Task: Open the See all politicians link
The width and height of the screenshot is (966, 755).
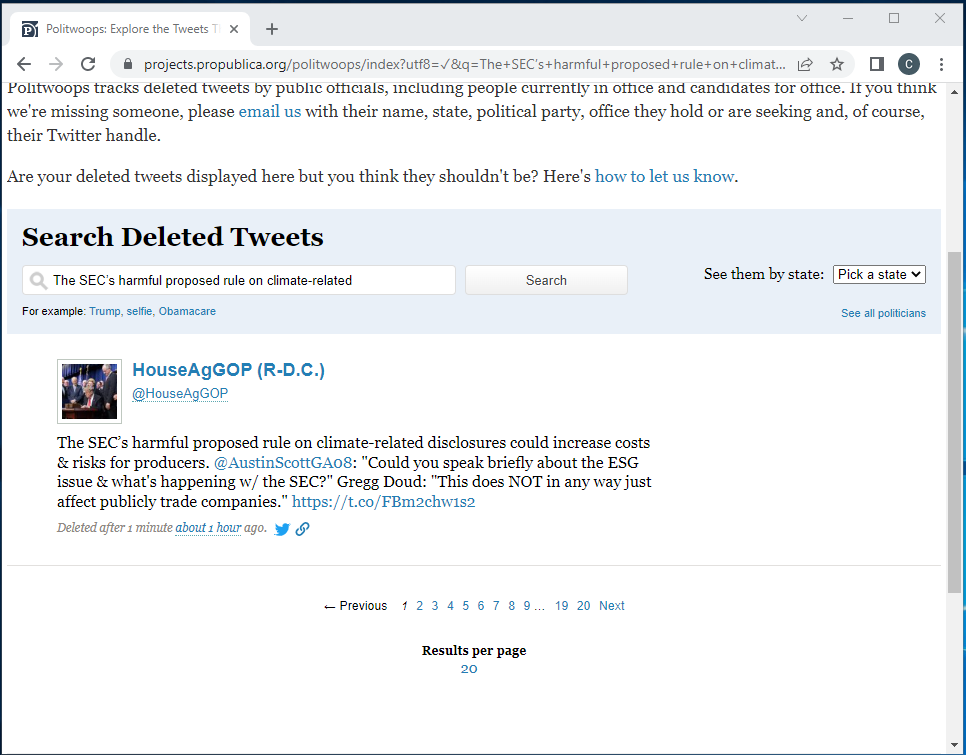Action: pyautogui.click(x=883, y=313)
